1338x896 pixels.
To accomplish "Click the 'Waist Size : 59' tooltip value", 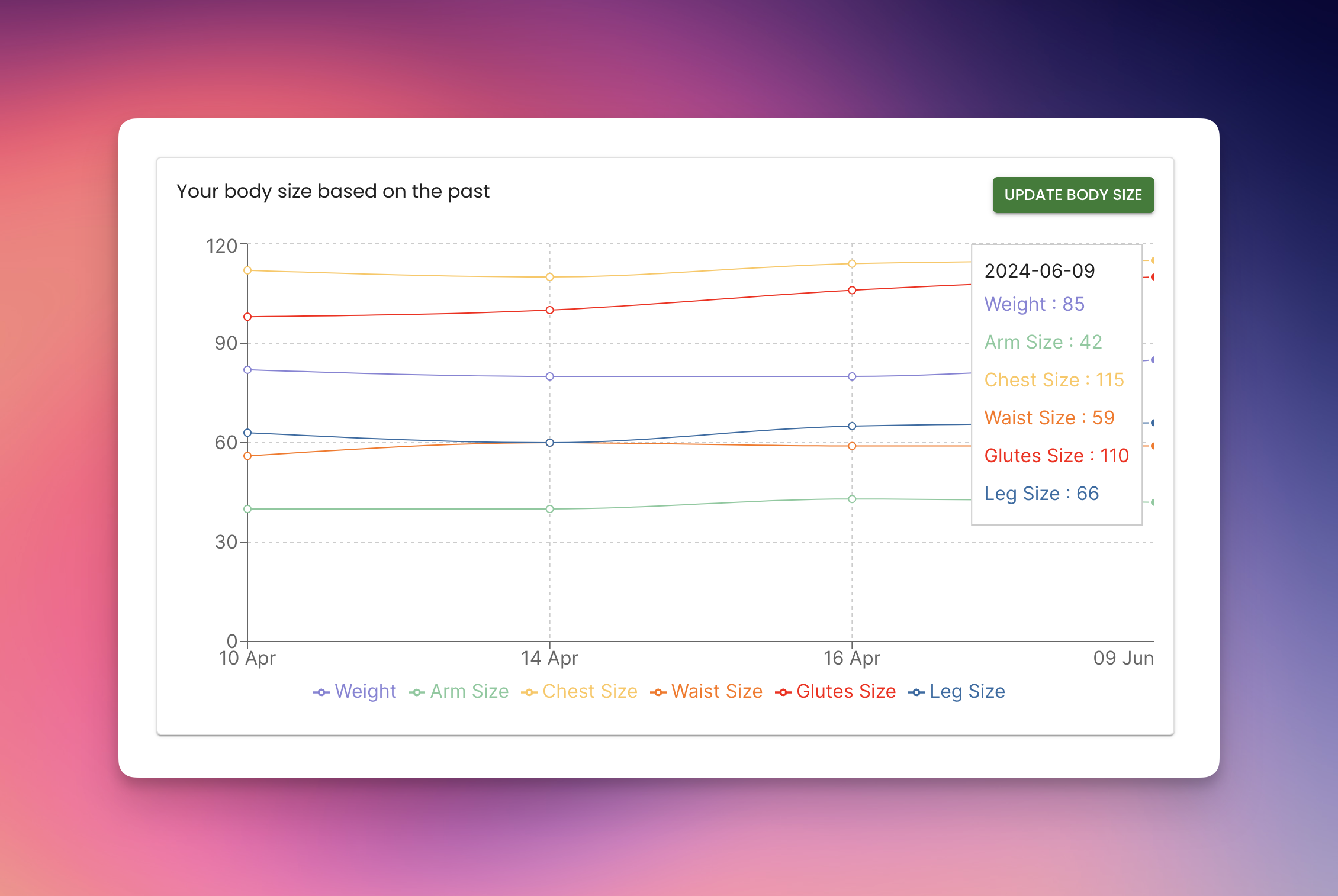I will (x=1049, y=418).
